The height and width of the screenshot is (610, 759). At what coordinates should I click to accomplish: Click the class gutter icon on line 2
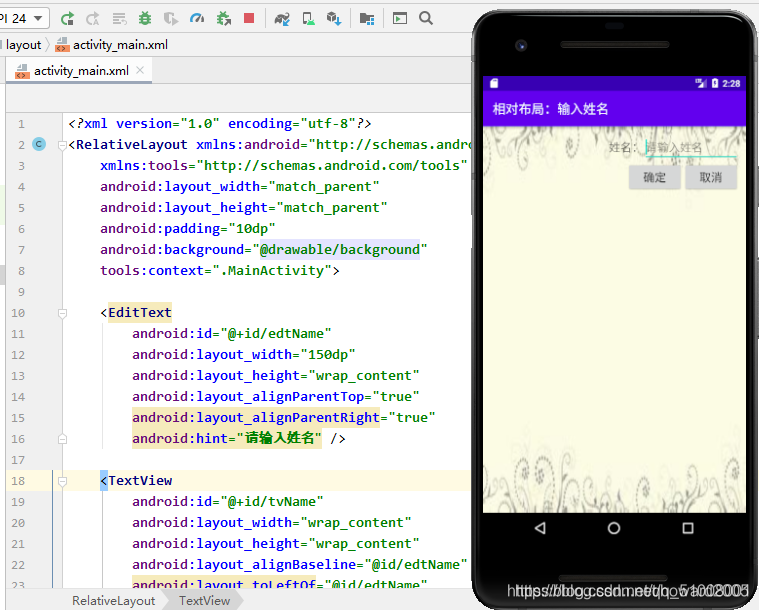39,144
